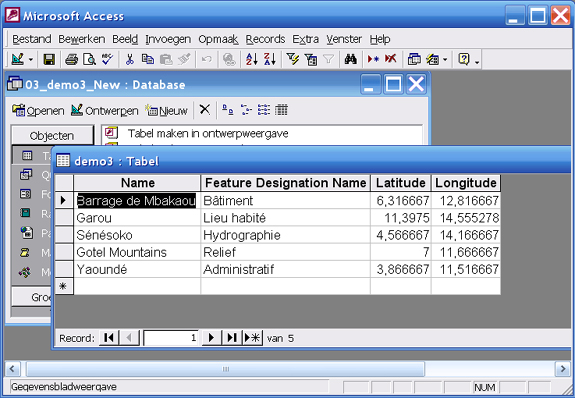
Task: Select 'Tabel maken in ontwerpweergave'
Action: (x=208, y=133)
